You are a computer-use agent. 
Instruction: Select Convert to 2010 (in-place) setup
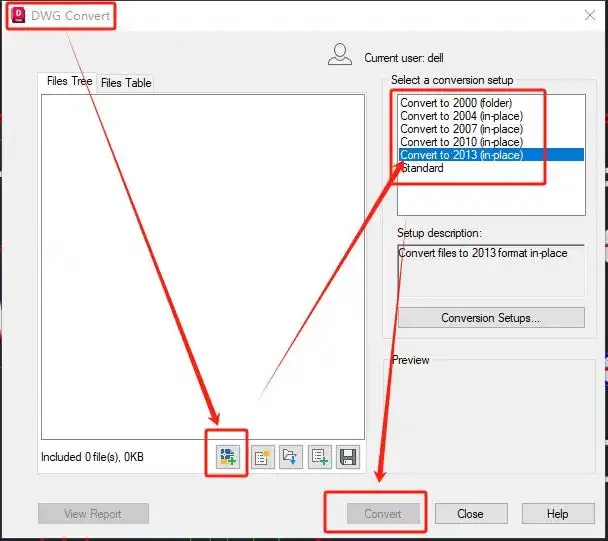point(461,142)
